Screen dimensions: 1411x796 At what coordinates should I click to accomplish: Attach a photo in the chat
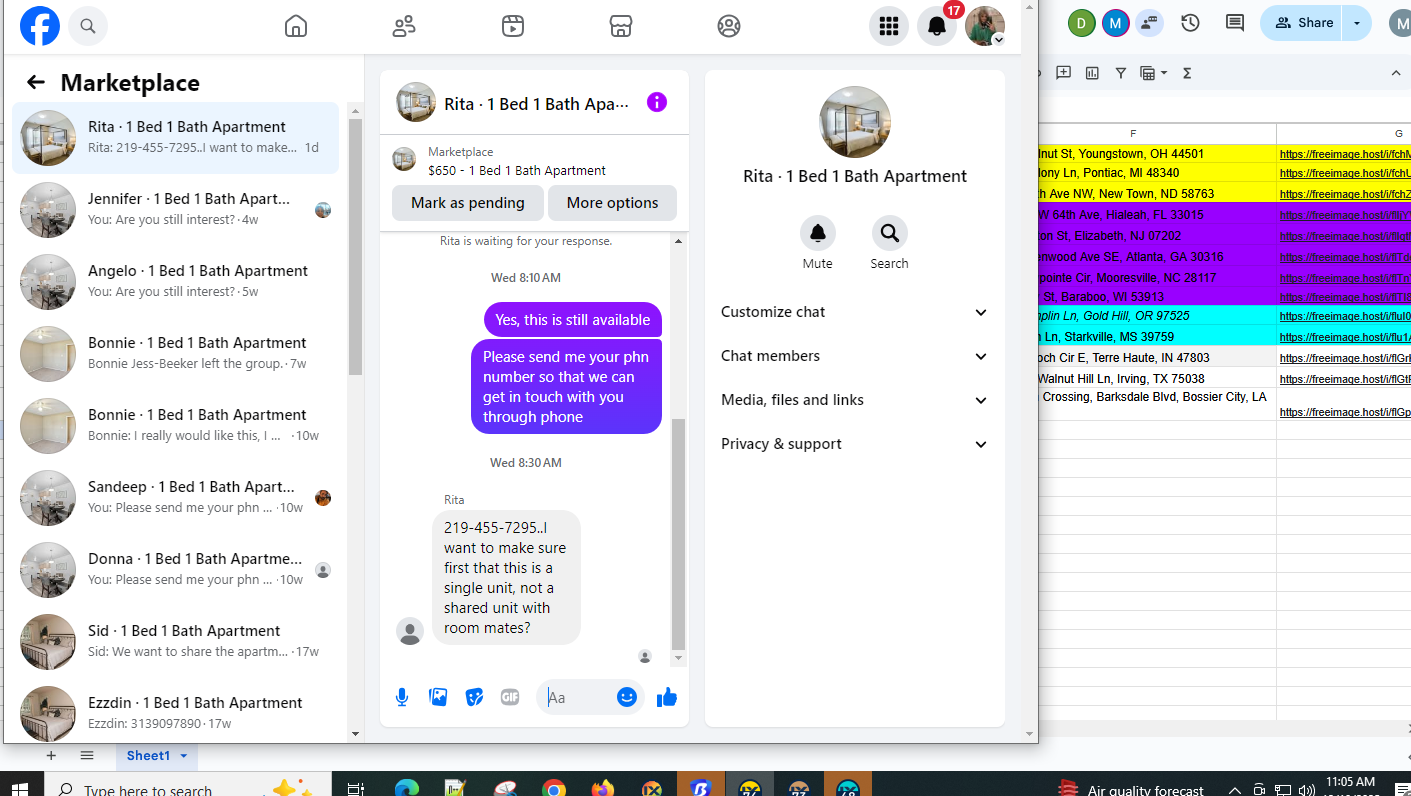pos(438,697)
